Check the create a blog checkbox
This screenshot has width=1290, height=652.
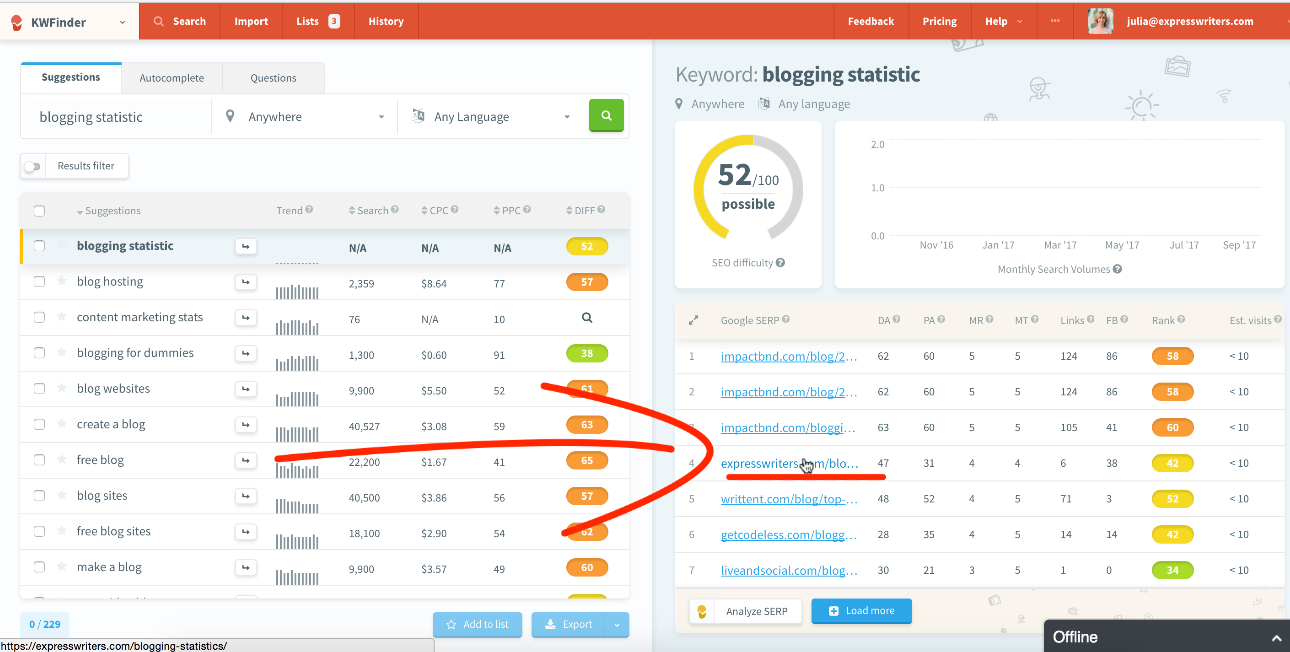(39, 424)
